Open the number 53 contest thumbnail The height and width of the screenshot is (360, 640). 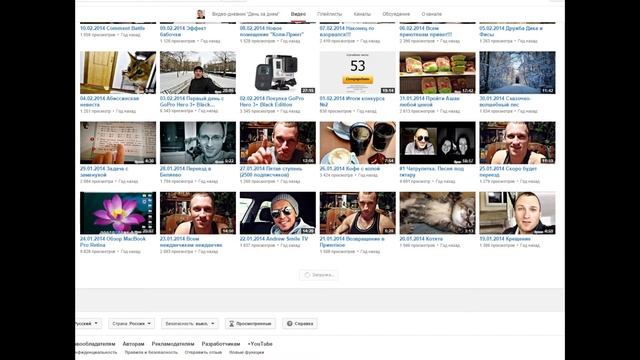click(358, 73)
